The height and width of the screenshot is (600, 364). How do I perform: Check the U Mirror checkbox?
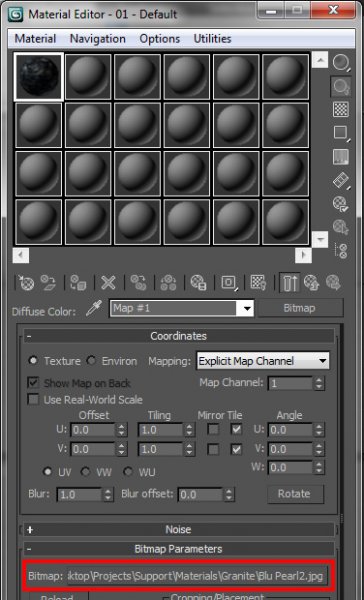pos(213,429)
